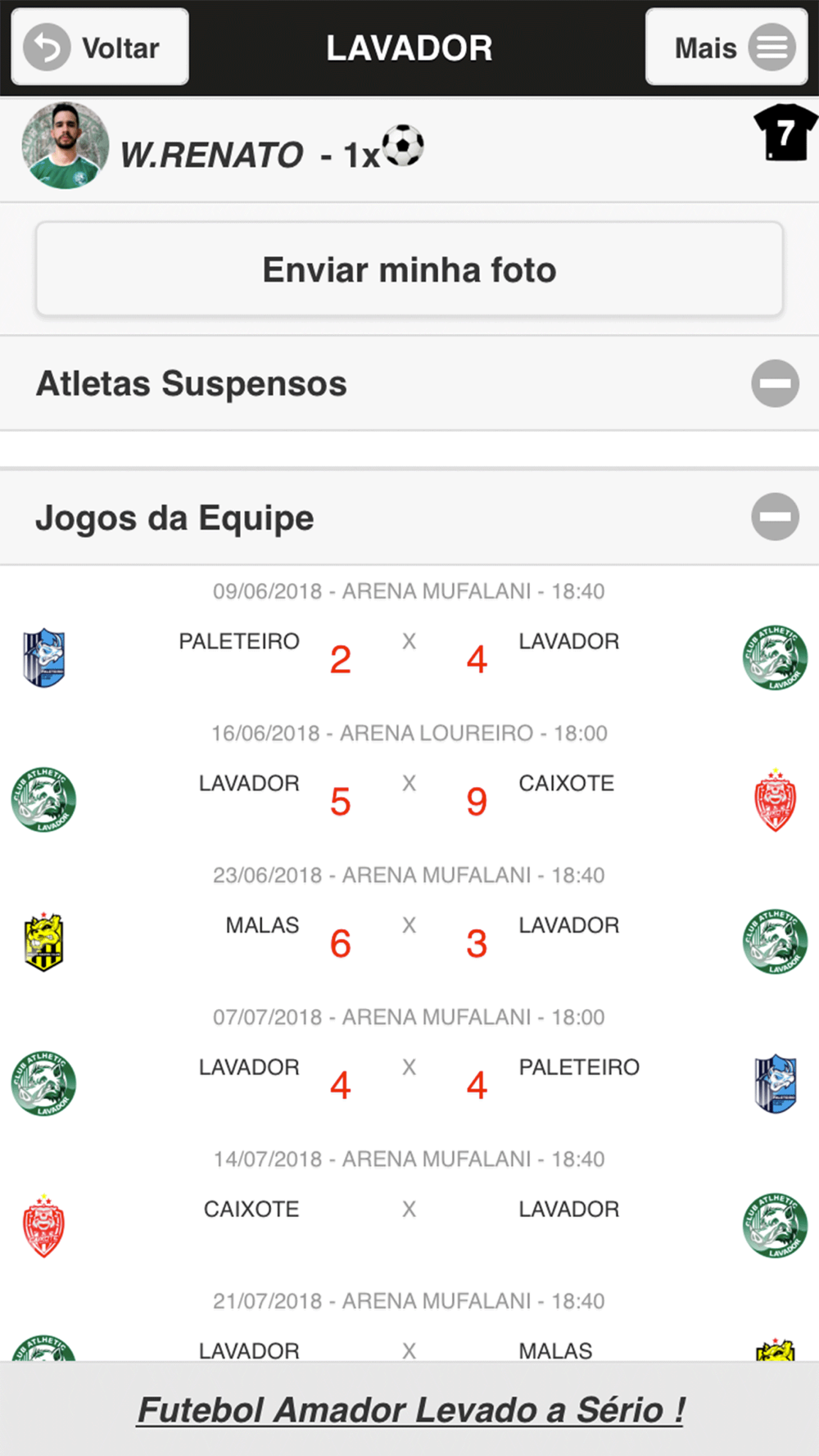819x1456 pixels.
Task: Select the Atletas Suspensos header text
Action: coord(192,383)
